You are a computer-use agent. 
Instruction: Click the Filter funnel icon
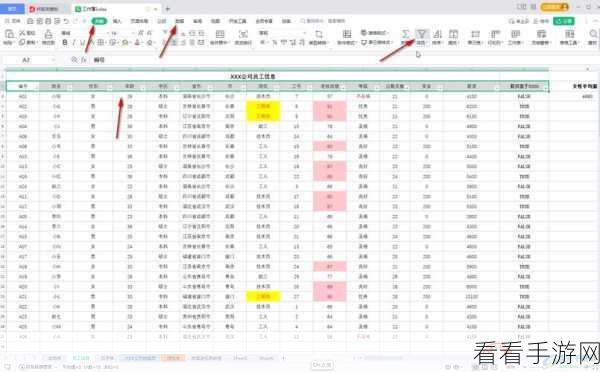[421, 34]
